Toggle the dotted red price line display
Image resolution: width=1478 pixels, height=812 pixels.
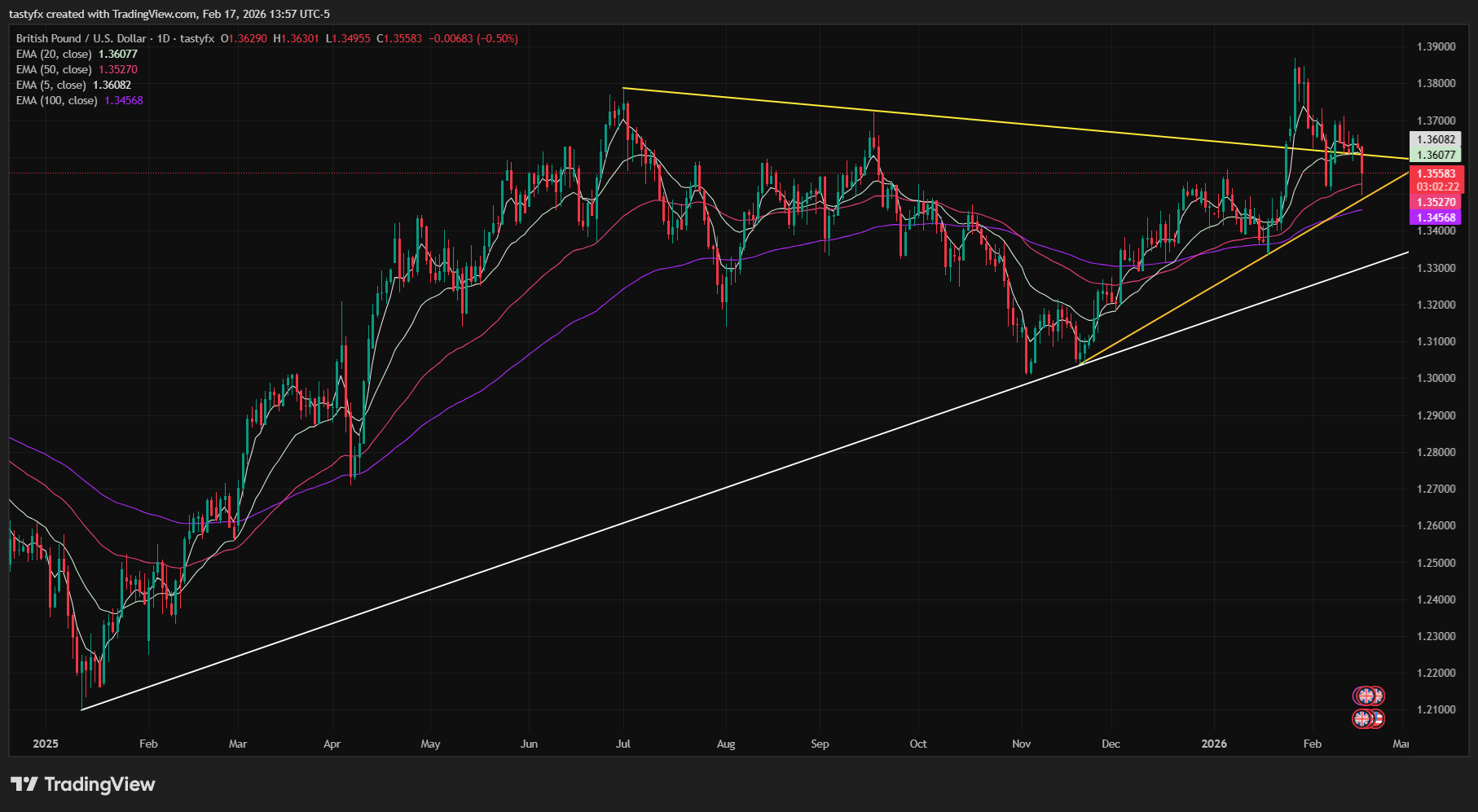(x=326, y=172)
